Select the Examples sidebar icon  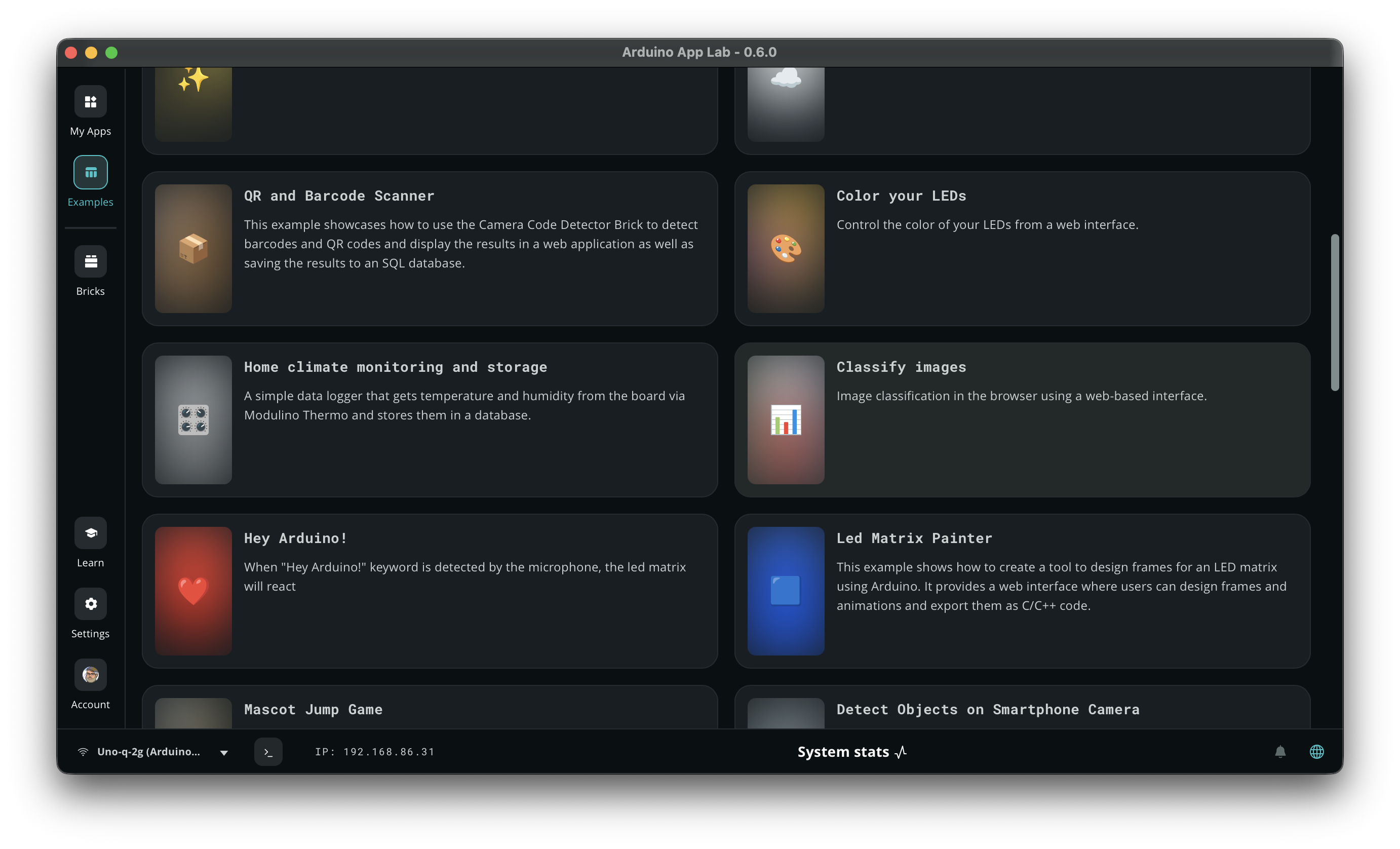pyautogui.click(x=90, y=172)
